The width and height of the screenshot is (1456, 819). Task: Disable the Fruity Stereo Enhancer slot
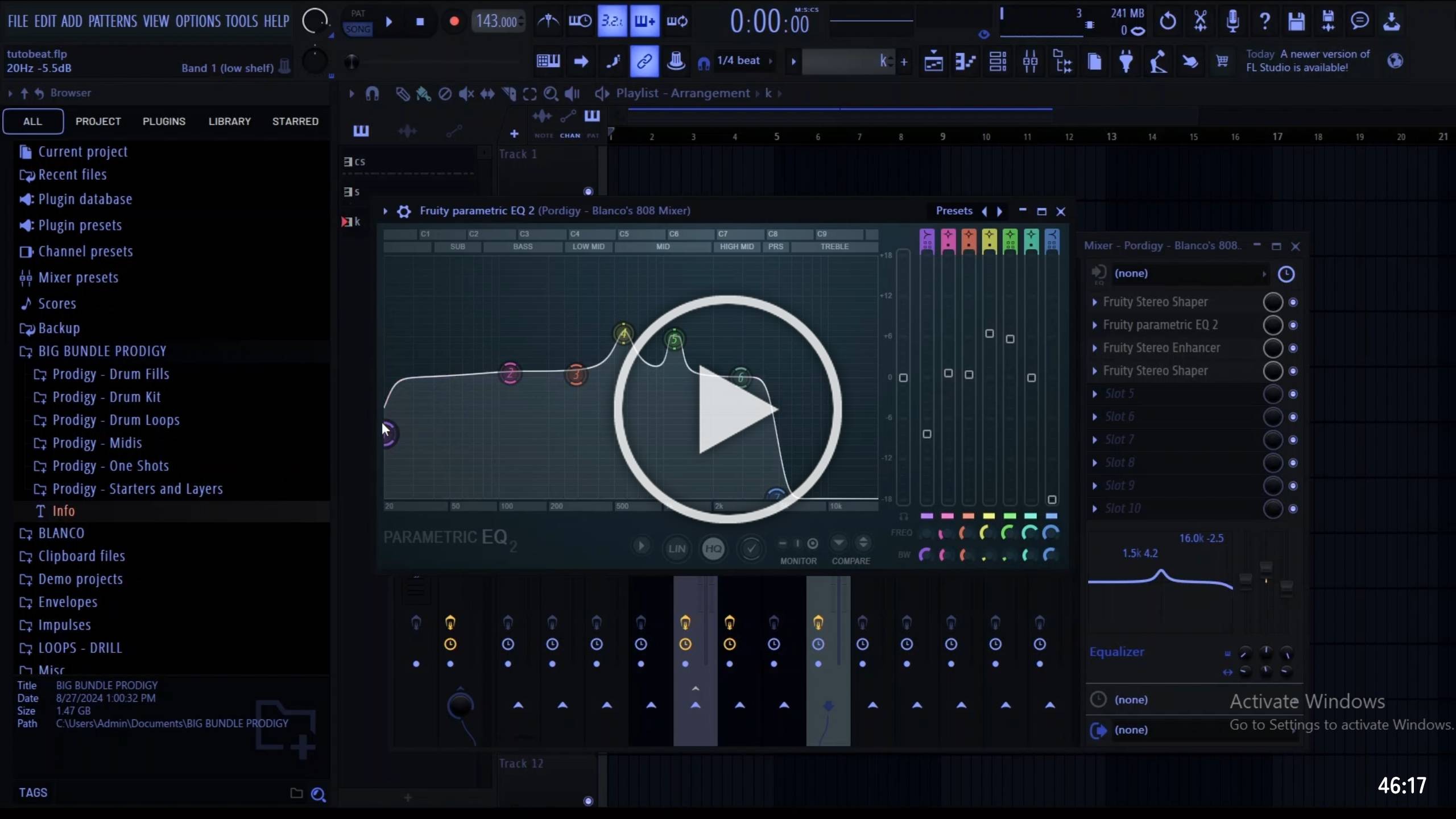tap(1293, 348)
